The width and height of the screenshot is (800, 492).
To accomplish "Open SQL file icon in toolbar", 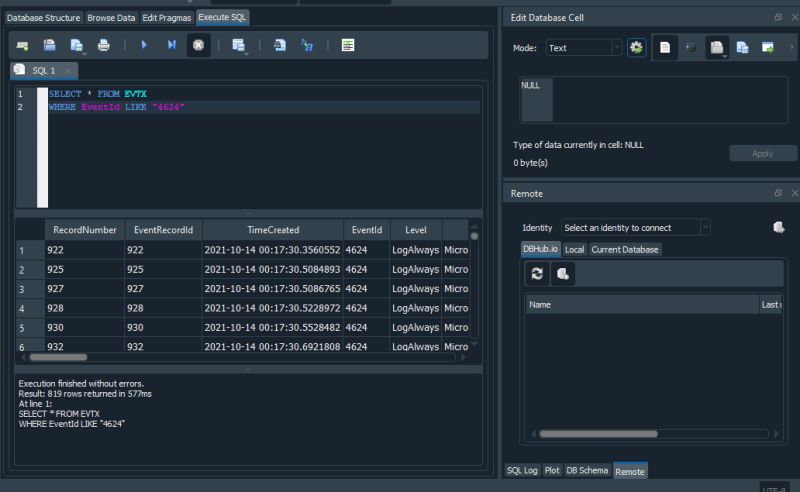I will tap(49, 45).
